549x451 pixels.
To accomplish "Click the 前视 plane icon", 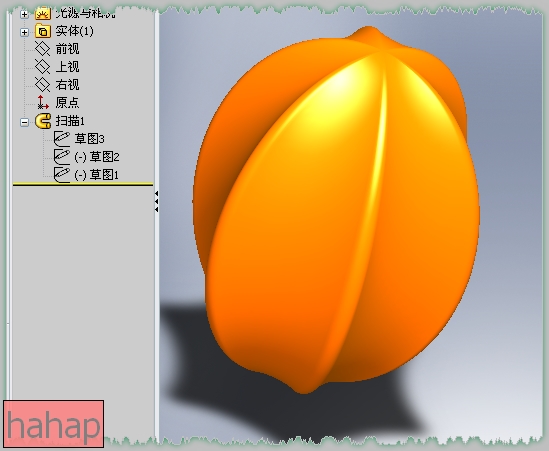I will click(43, 49).
